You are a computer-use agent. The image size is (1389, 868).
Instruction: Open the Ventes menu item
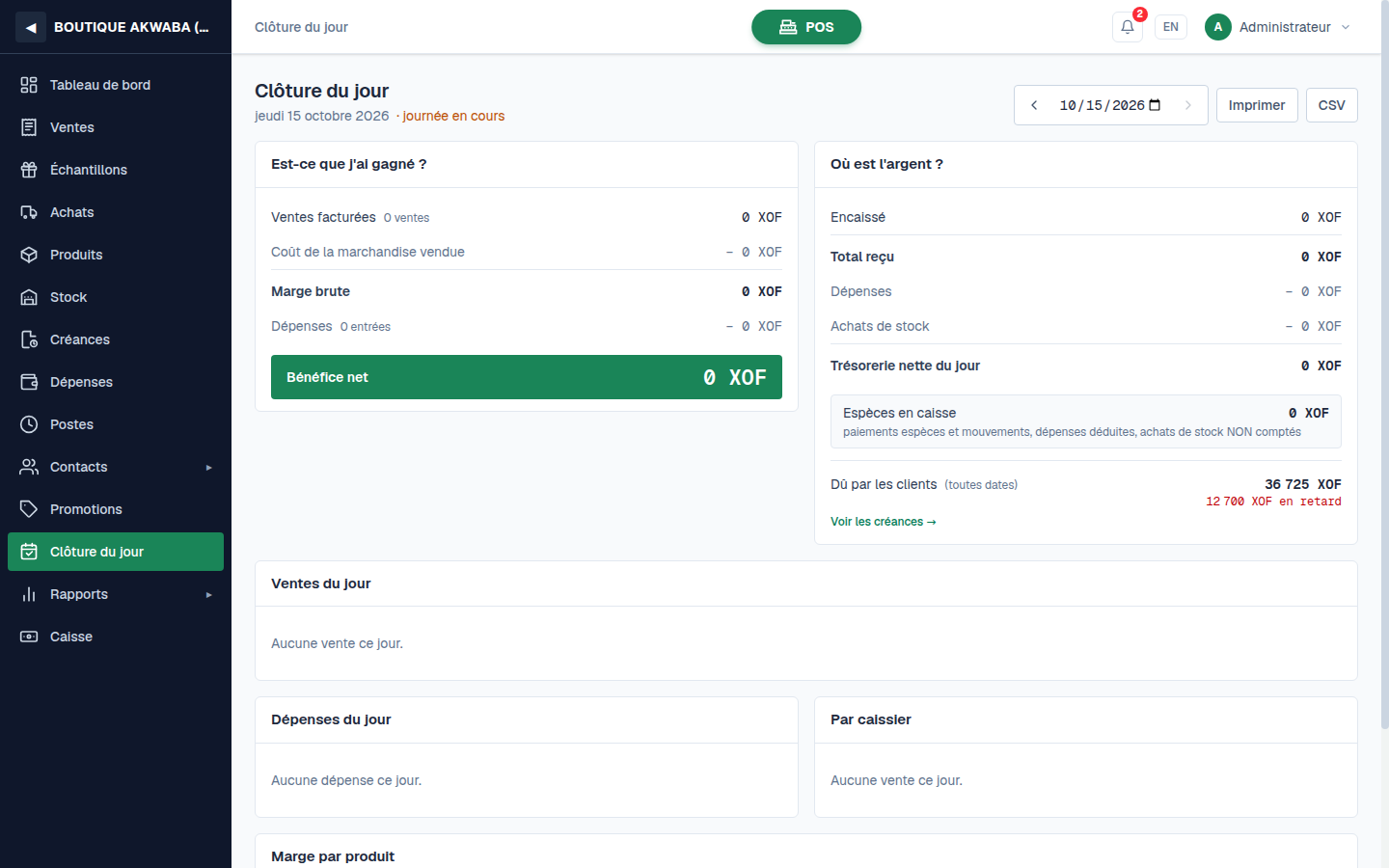[116, 127]
